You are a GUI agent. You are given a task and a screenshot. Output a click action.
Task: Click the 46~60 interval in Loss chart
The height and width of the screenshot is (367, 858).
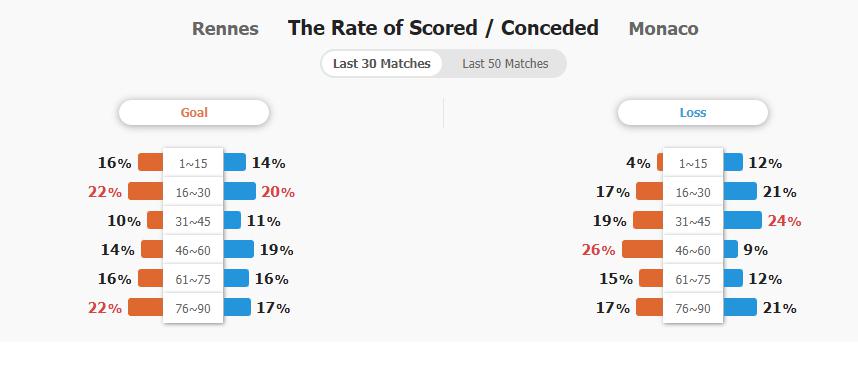pos(693,250)
